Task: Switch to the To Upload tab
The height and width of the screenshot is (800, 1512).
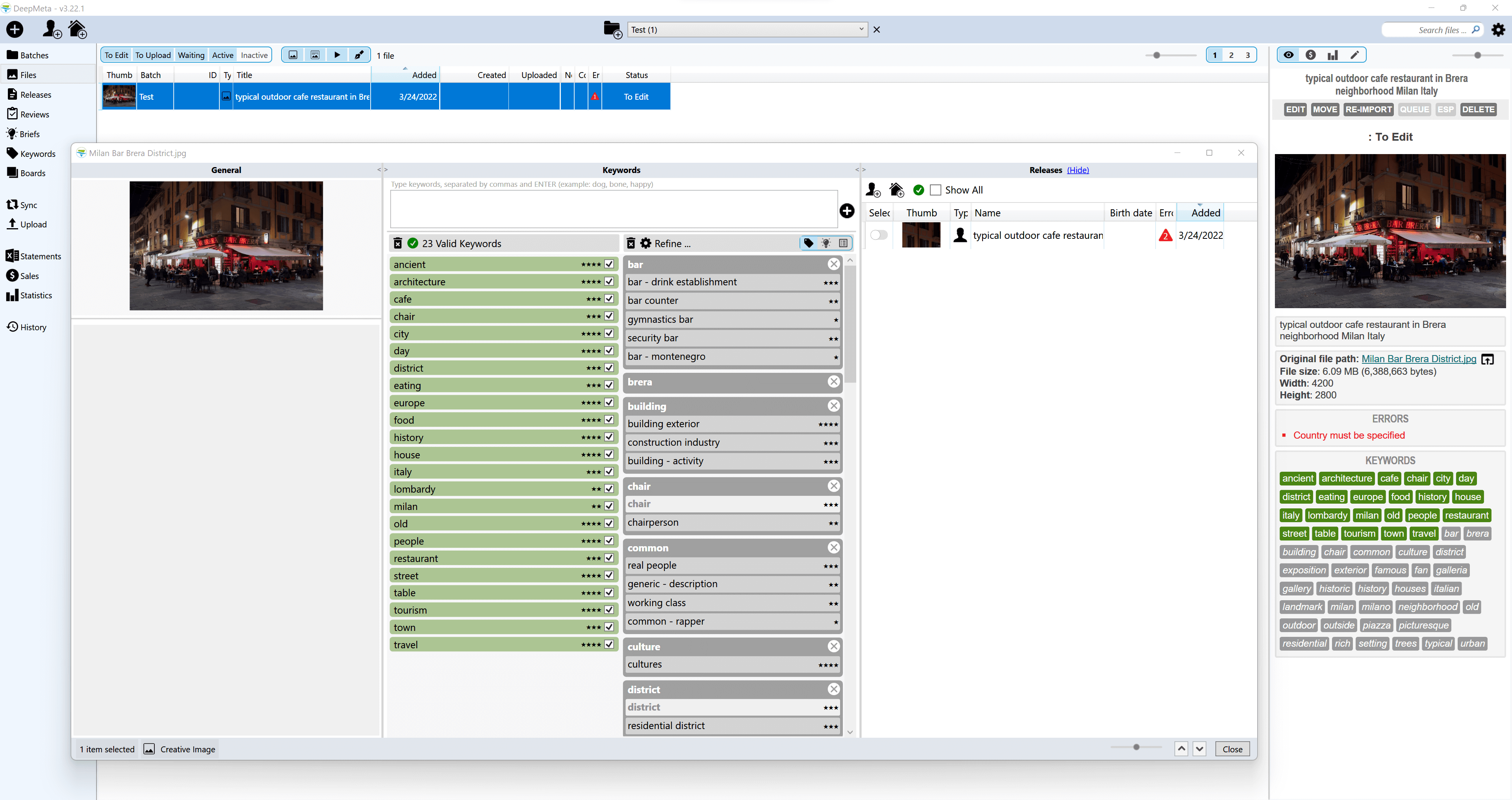Action: pyautogui.click(x=152, y=55)
